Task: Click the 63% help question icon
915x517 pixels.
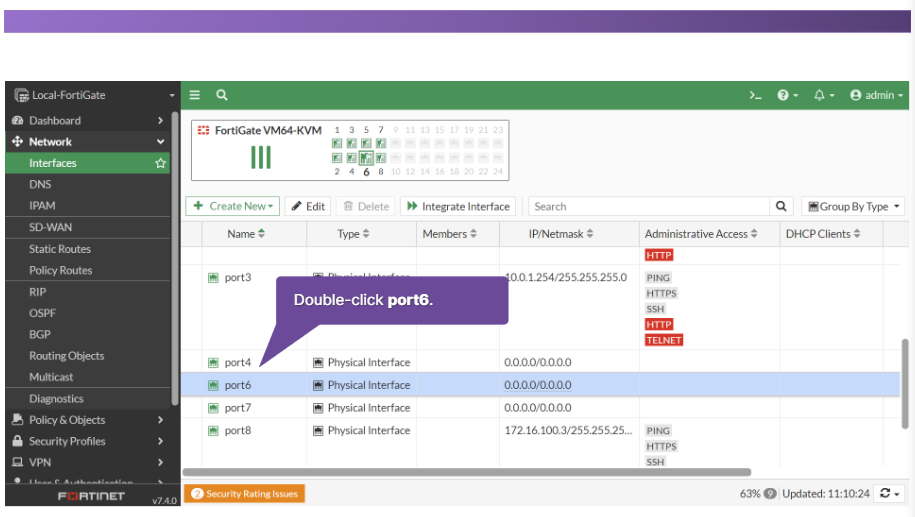Action: coord(770,494)
